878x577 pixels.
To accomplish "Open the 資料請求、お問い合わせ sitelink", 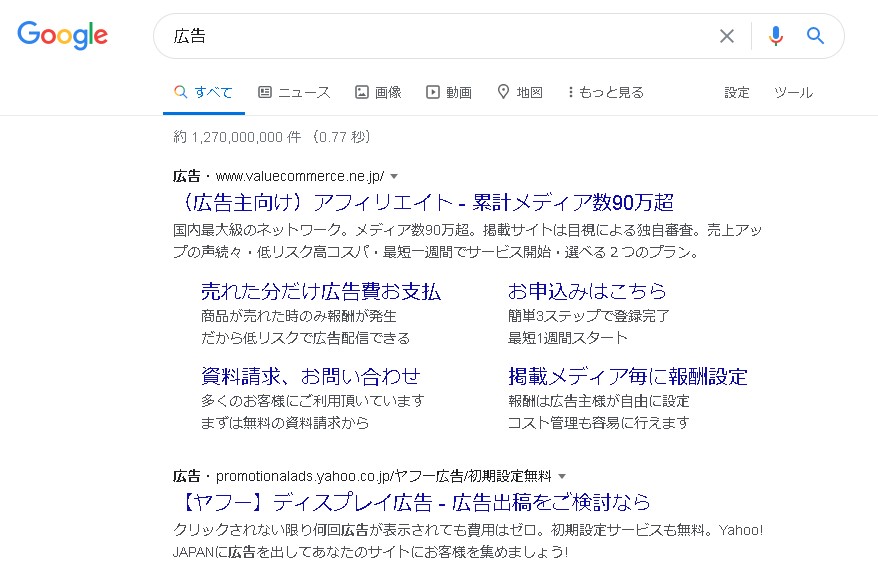I will coord(311,376).
